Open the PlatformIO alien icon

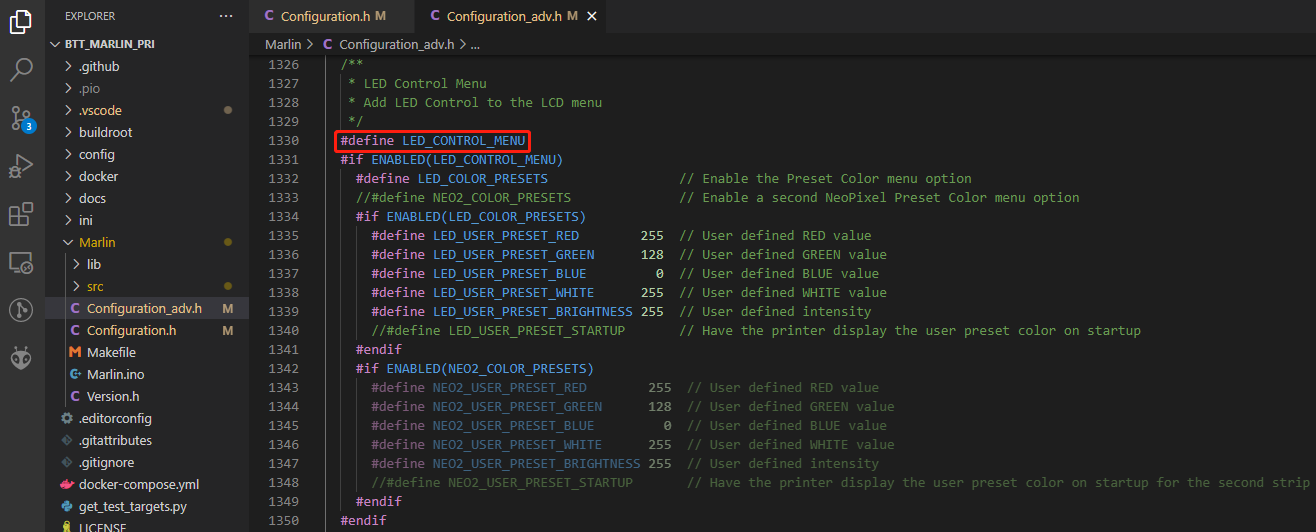click(x=21, y=358)
